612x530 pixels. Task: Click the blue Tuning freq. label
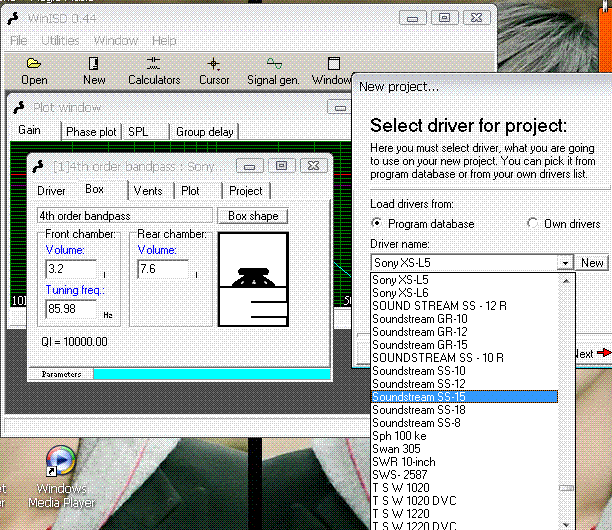pyautogui.click(x=75, y=290)
